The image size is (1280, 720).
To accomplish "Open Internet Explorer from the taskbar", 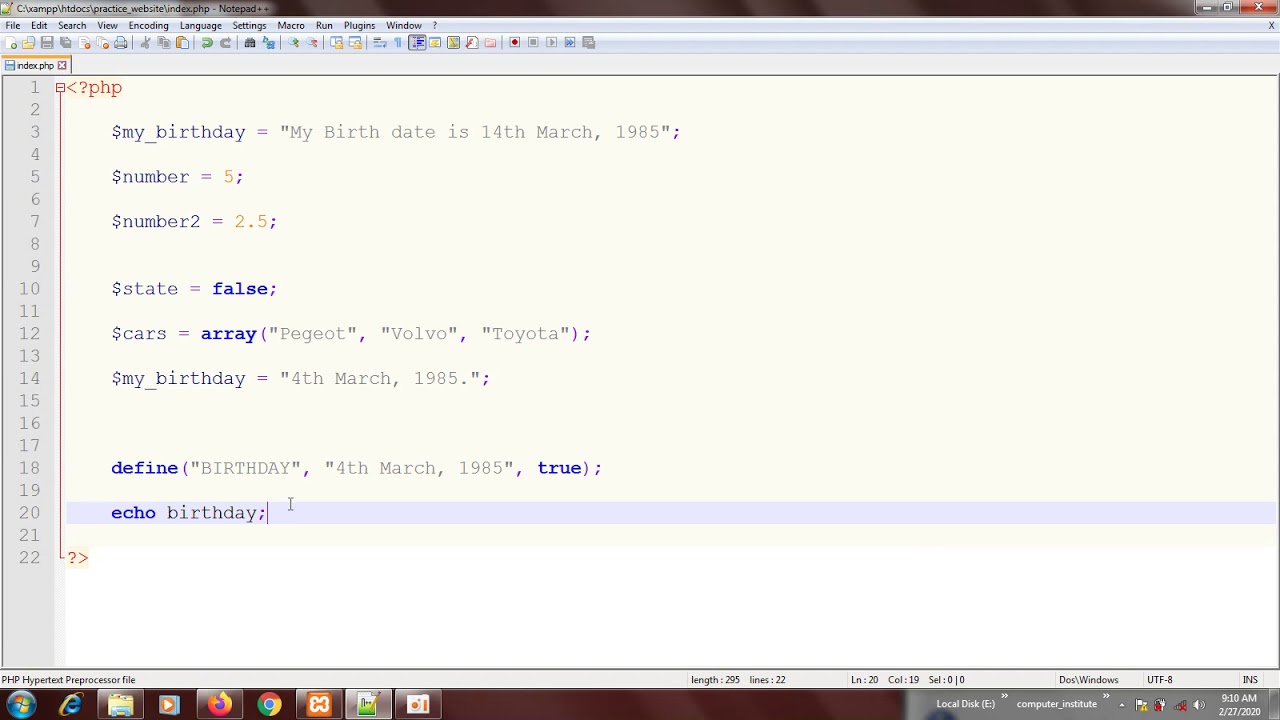I will coord(71,705).
